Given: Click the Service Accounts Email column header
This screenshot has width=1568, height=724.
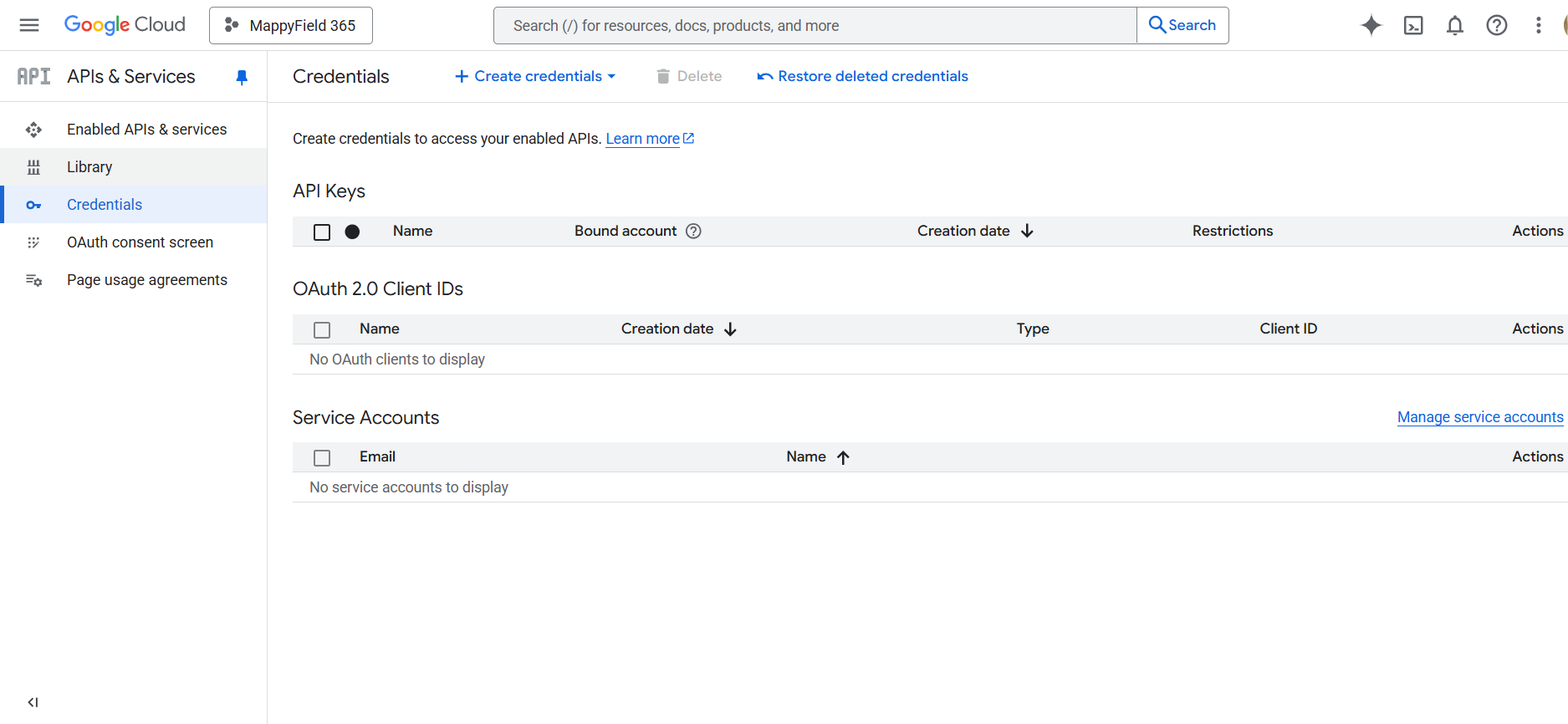Looking at the screenshot, I should point(377,456).
